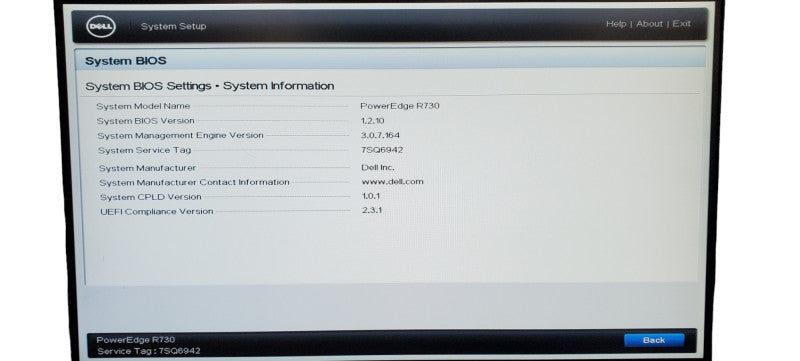Select the UEFI Compliance Version label
Viewport: 800px width, 361px height.
(x=157, y=212)
